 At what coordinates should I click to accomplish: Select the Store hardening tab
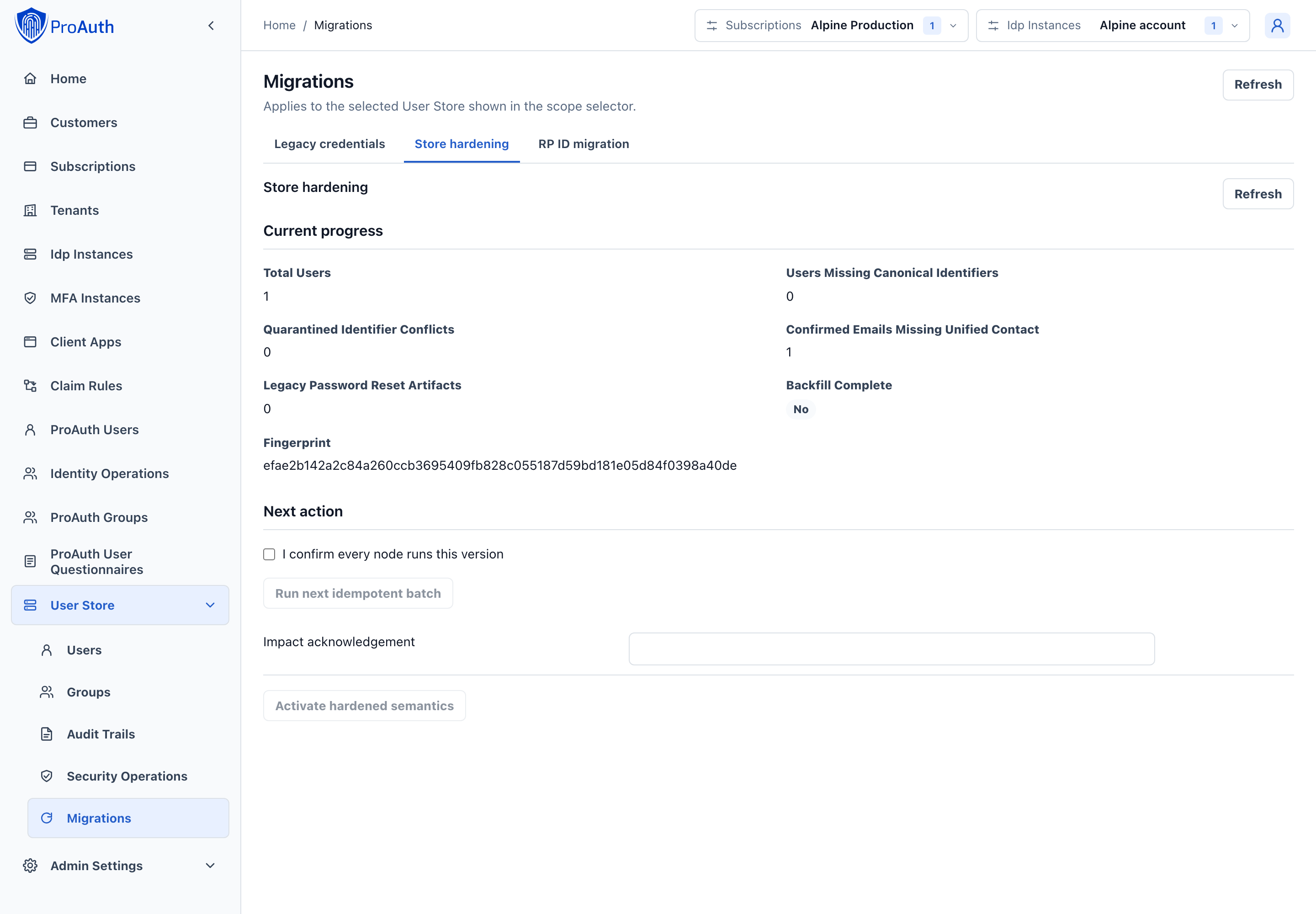point(462,144)
